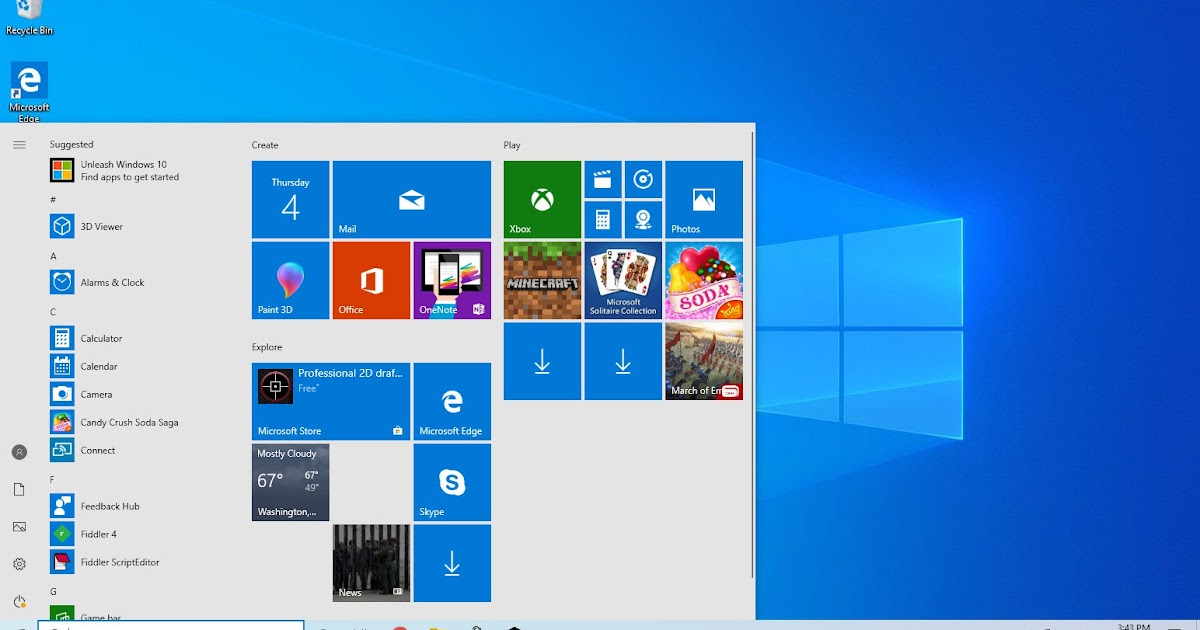Open Feedback Hub from app list
Image resolution: width=1200 pixels, height=630 pixels.
pos(142,506)
